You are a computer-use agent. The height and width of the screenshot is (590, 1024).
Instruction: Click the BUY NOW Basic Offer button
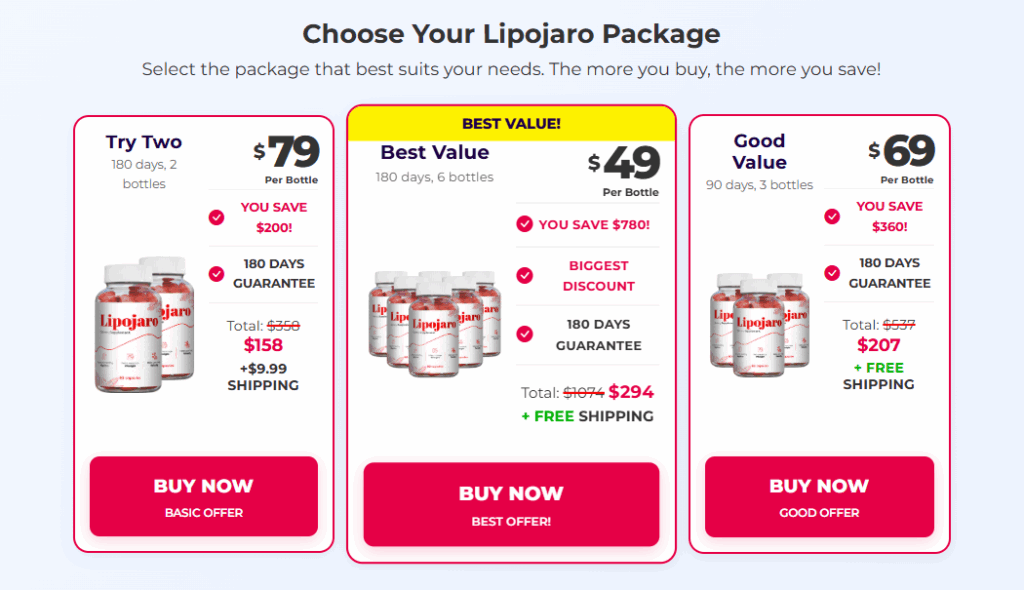pyautogui.click(x=204, y=497)
